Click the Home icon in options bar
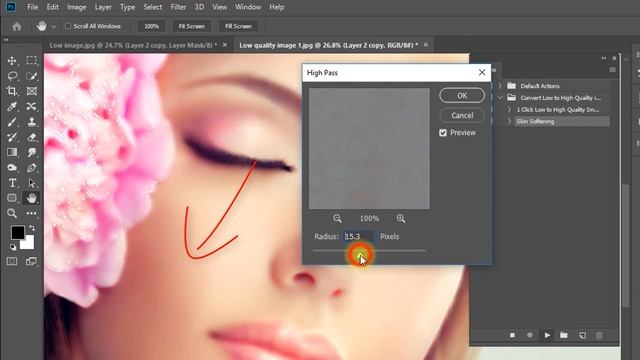This screenshot has height=360, width=640. click(17, 27)
